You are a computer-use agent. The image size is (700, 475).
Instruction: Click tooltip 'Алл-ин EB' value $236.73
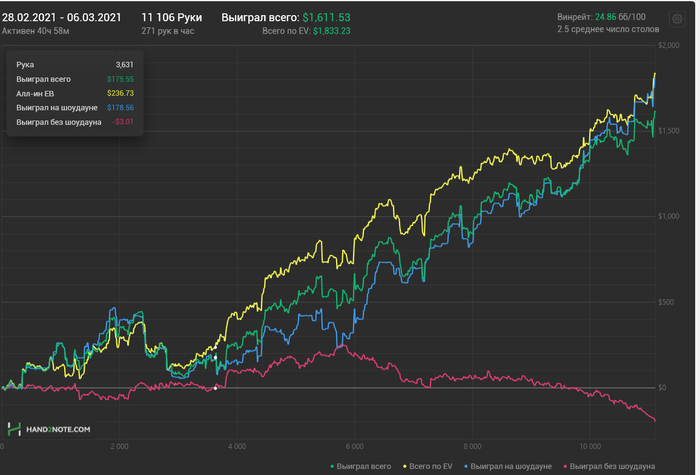[x=121, y=93]
